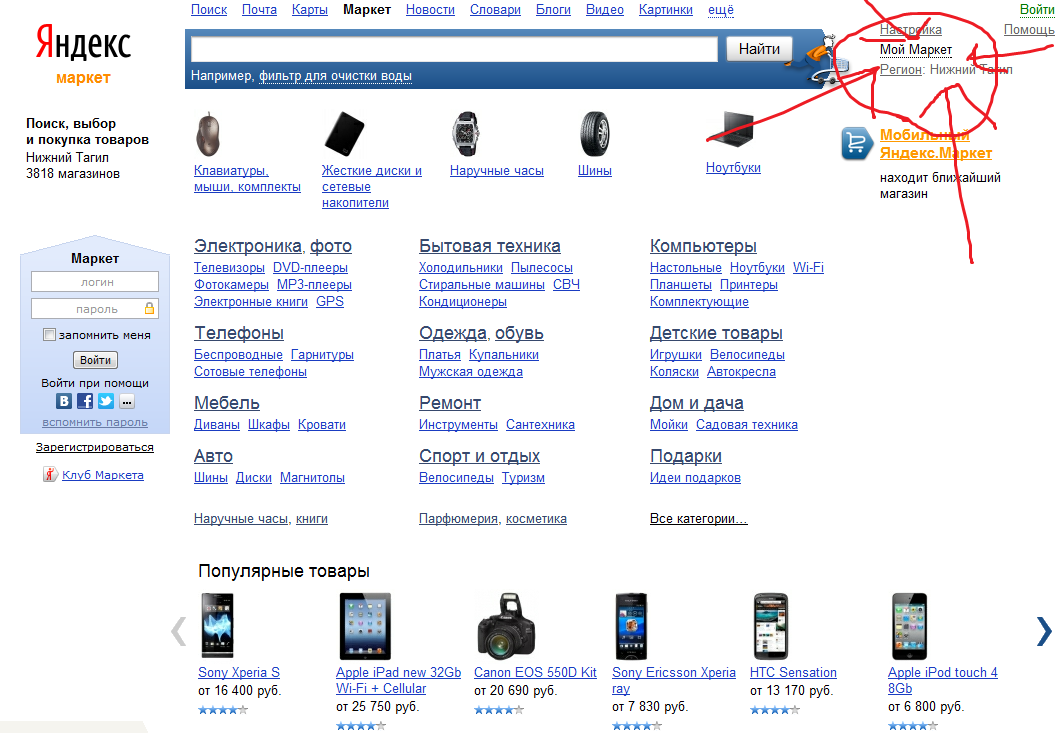Click the hard drive category image
1056x733 pixels.
(x=344, y=134)
